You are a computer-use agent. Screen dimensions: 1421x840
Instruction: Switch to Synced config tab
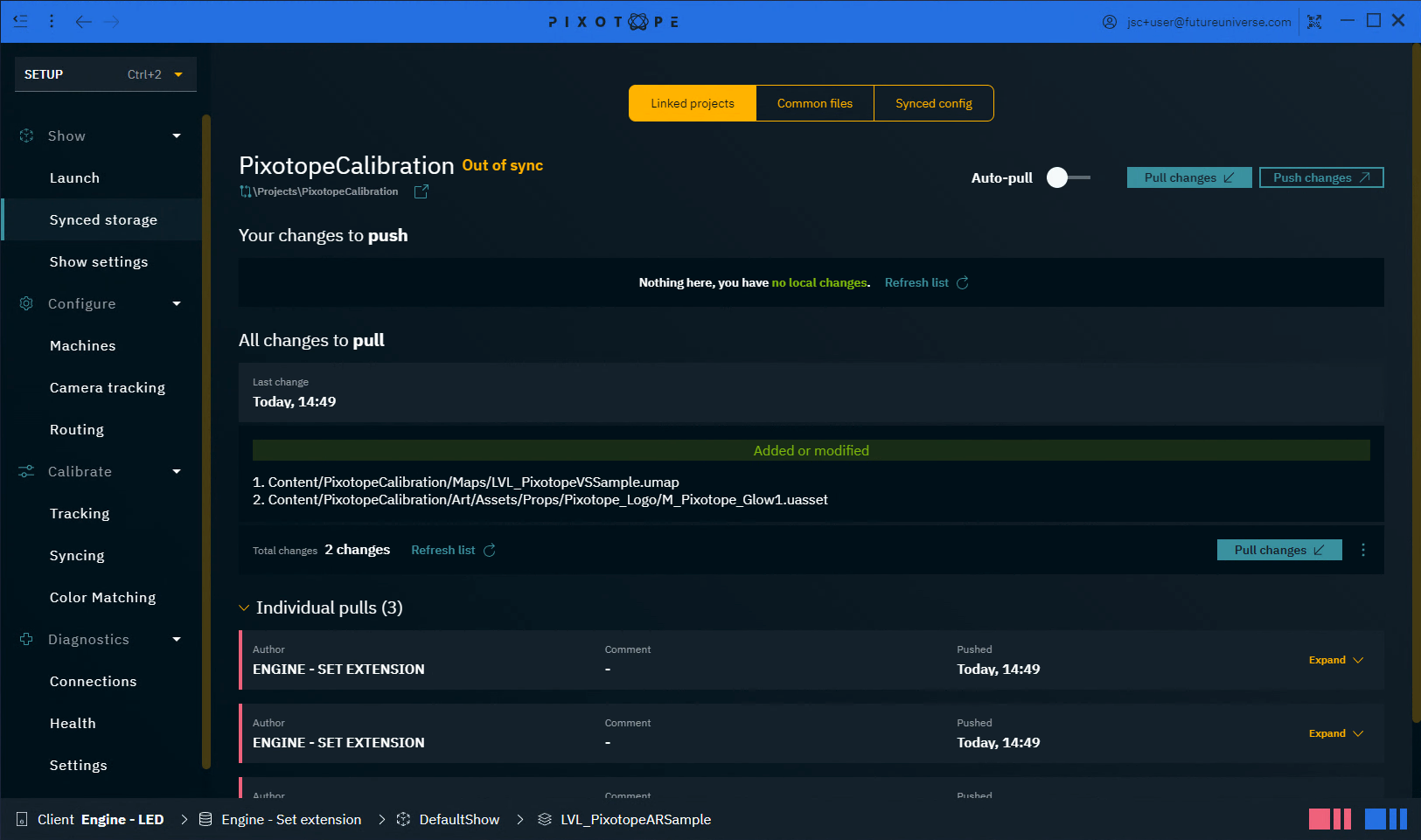pyautogui.click(x=934, y=103)
